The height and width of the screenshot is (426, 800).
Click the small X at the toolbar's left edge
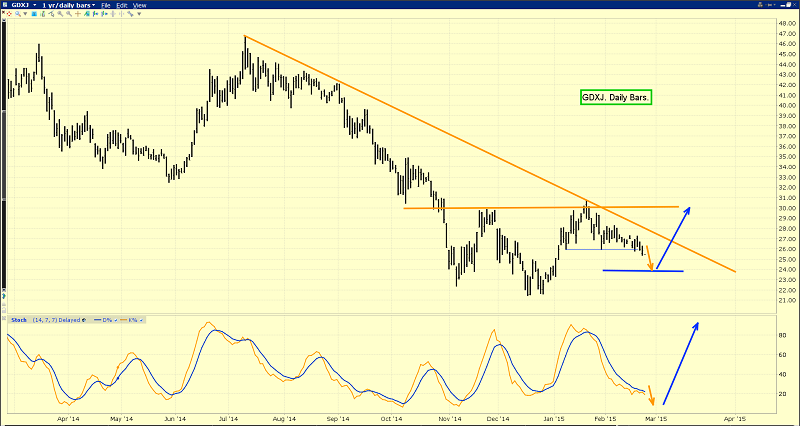pyautogui.click(x=4, y=12)
